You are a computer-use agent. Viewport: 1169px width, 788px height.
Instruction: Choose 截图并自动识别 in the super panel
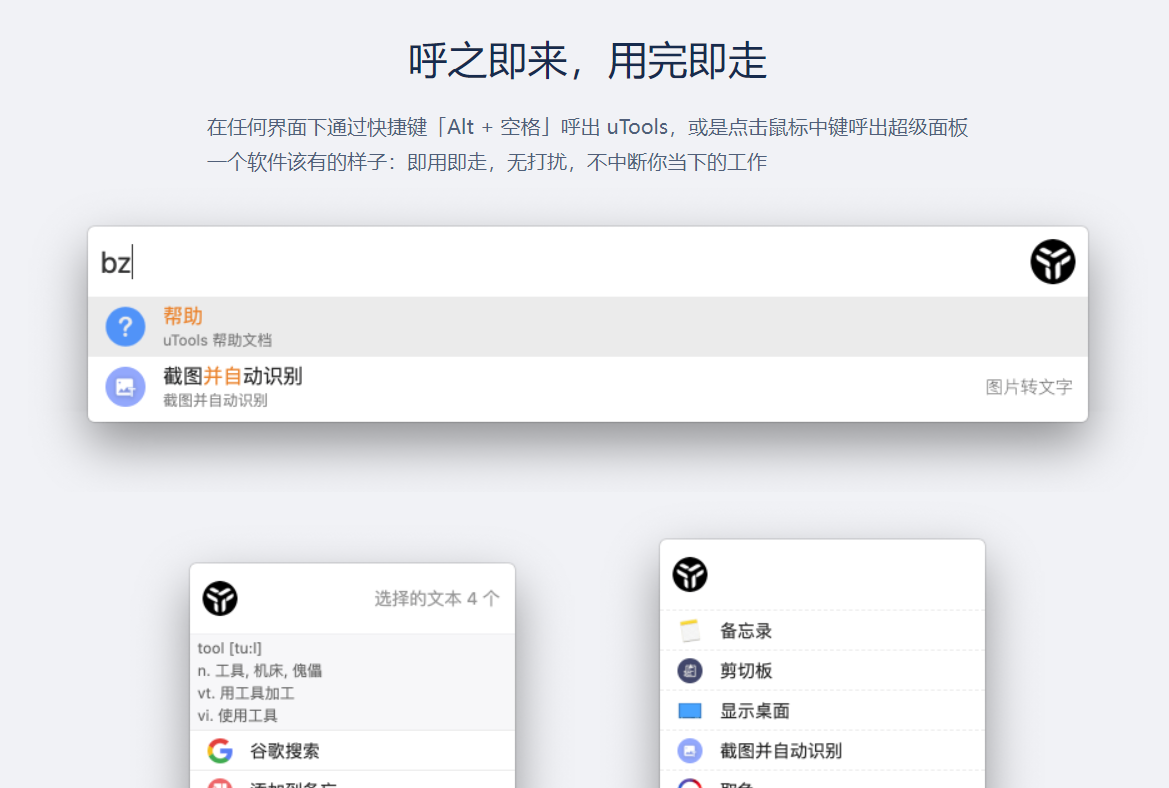tap(822, 751)
